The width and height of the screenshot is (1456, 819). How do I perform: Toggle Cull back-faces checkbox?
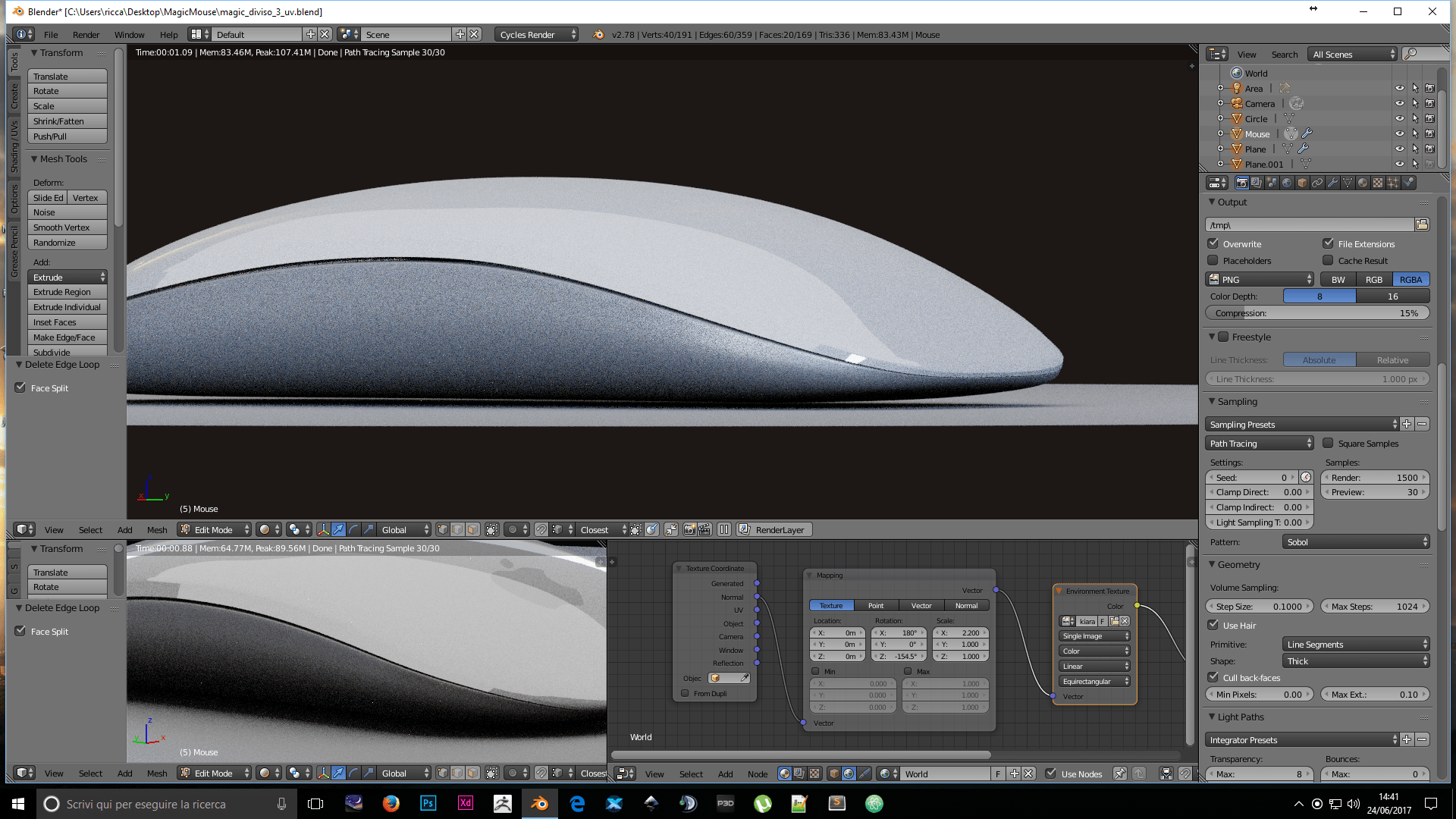pos(1213,677)
